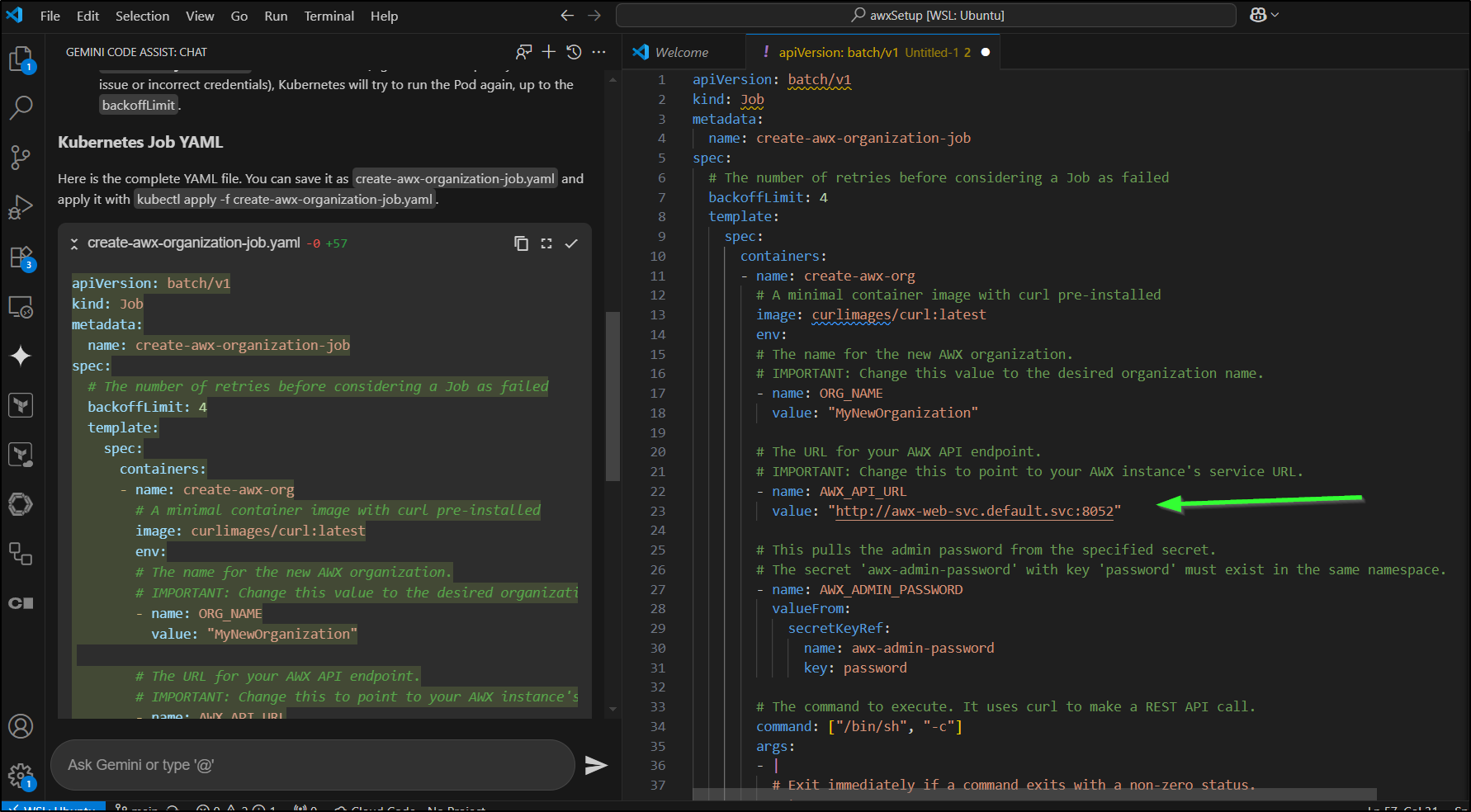This screenshot has width=1471, height=812.
Task: Select the apiVersion: batch/v1 Untitled-1 tab
Action: click(x=873, y=52)
